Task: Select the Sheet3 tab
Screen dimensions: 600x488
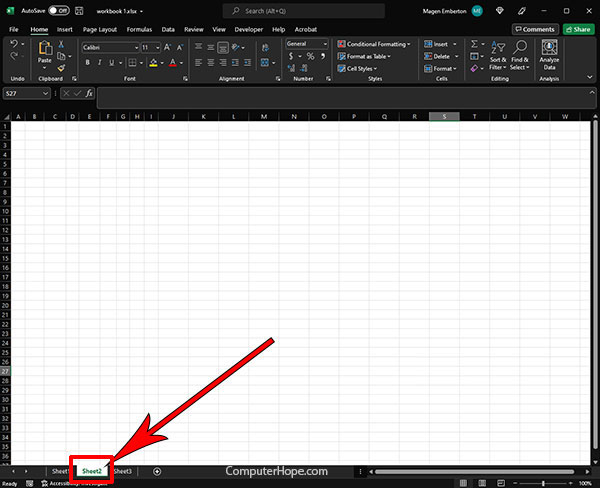Action: 123,471
